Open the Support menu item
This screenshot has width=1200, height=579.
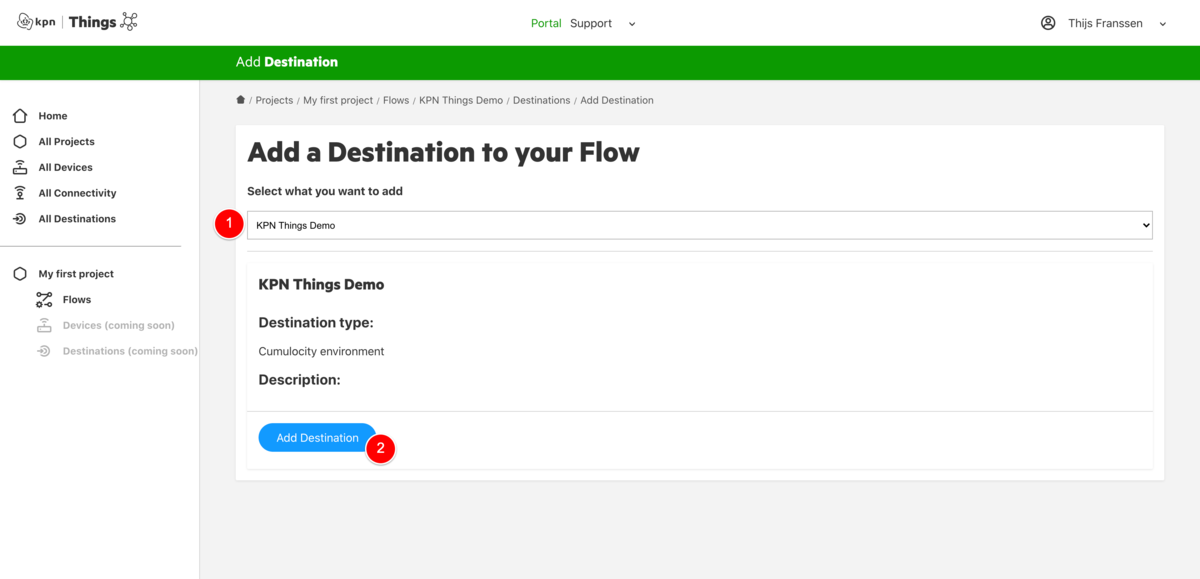pos(591,23)
